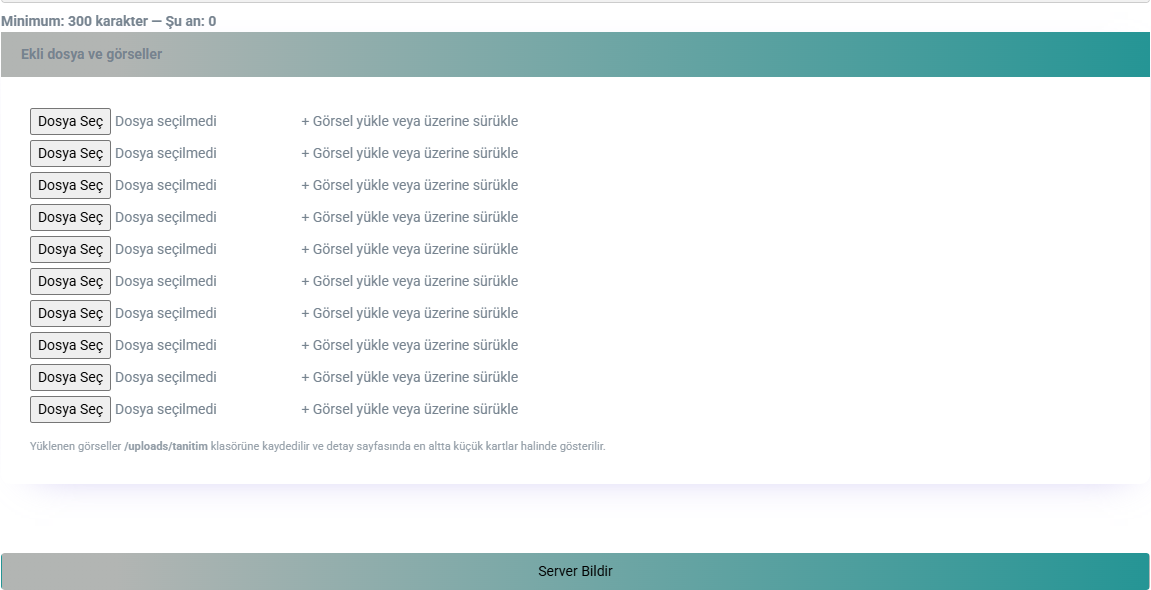The width and height of the screenshot is (1151, 590).
Task: Select the sixth Dosya Seç button
Action: coord(70,282)
